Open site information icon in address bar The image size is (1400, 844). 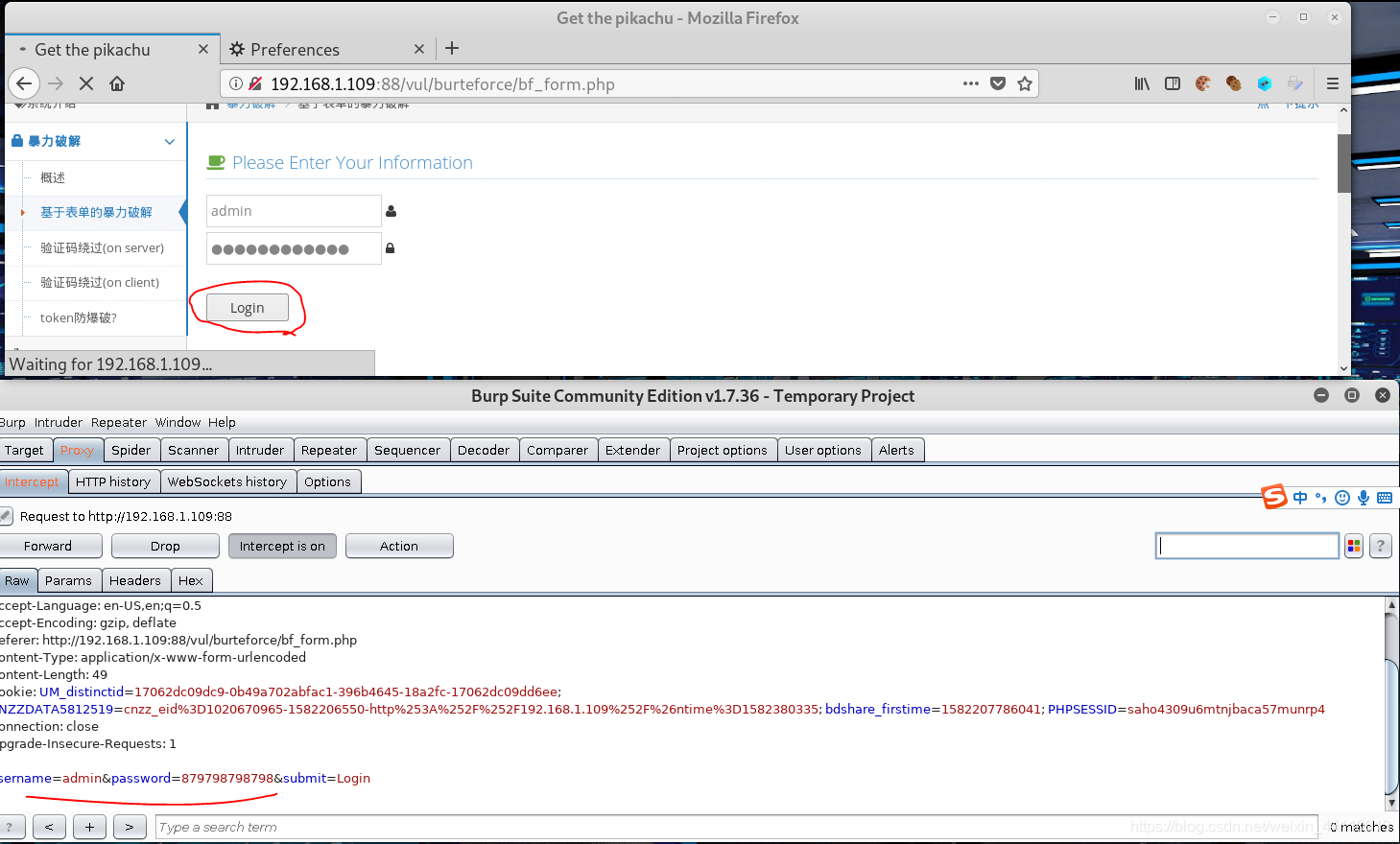point(236,83)
